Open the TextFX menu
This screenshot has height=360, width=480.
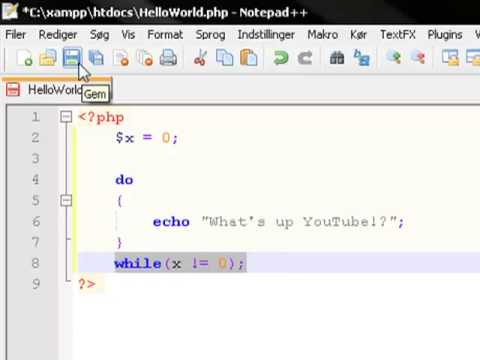[x=398, y=35]
